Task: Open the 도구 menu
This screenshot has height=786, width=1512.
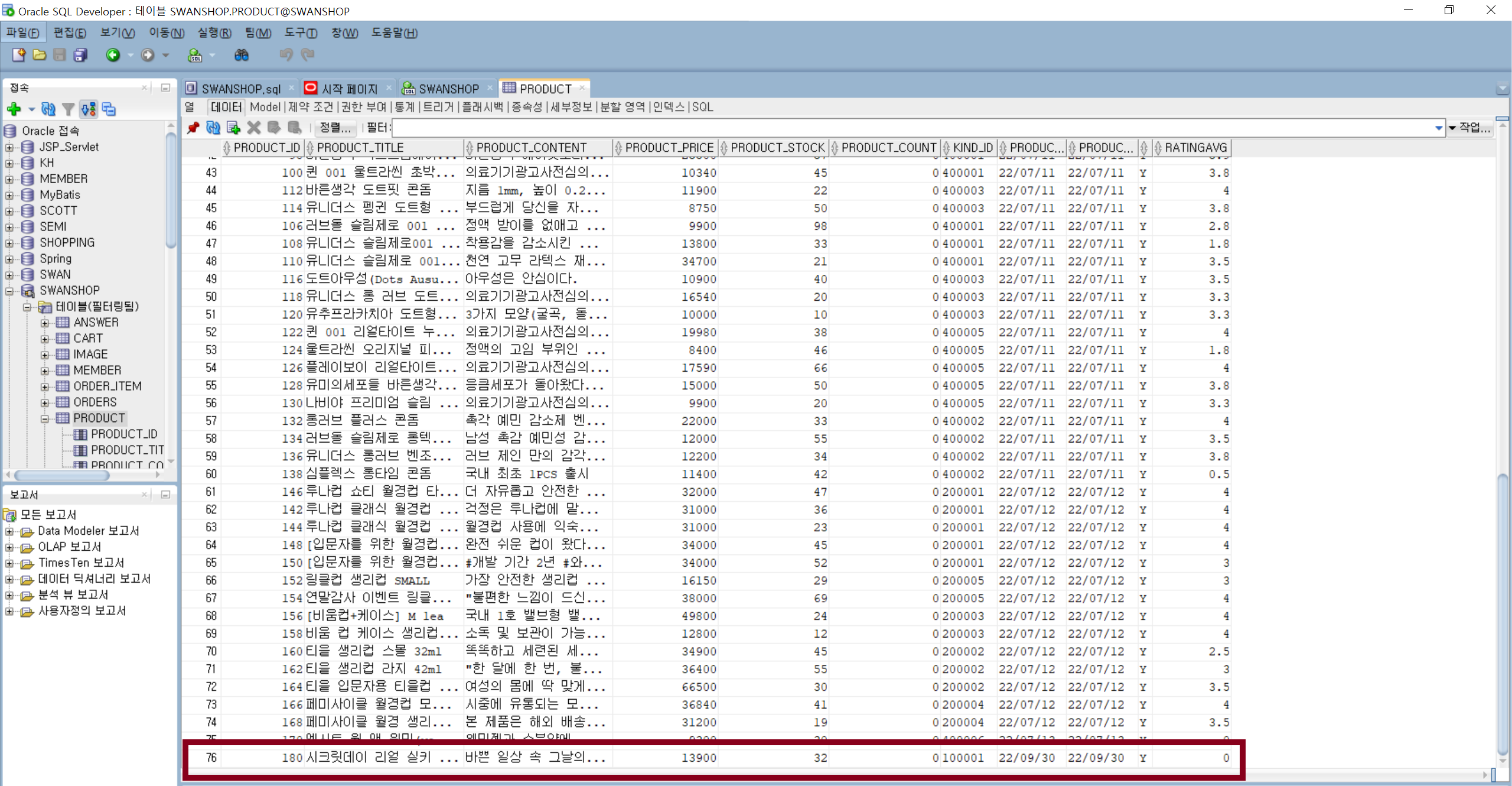Action: click(x=301, y=33)
